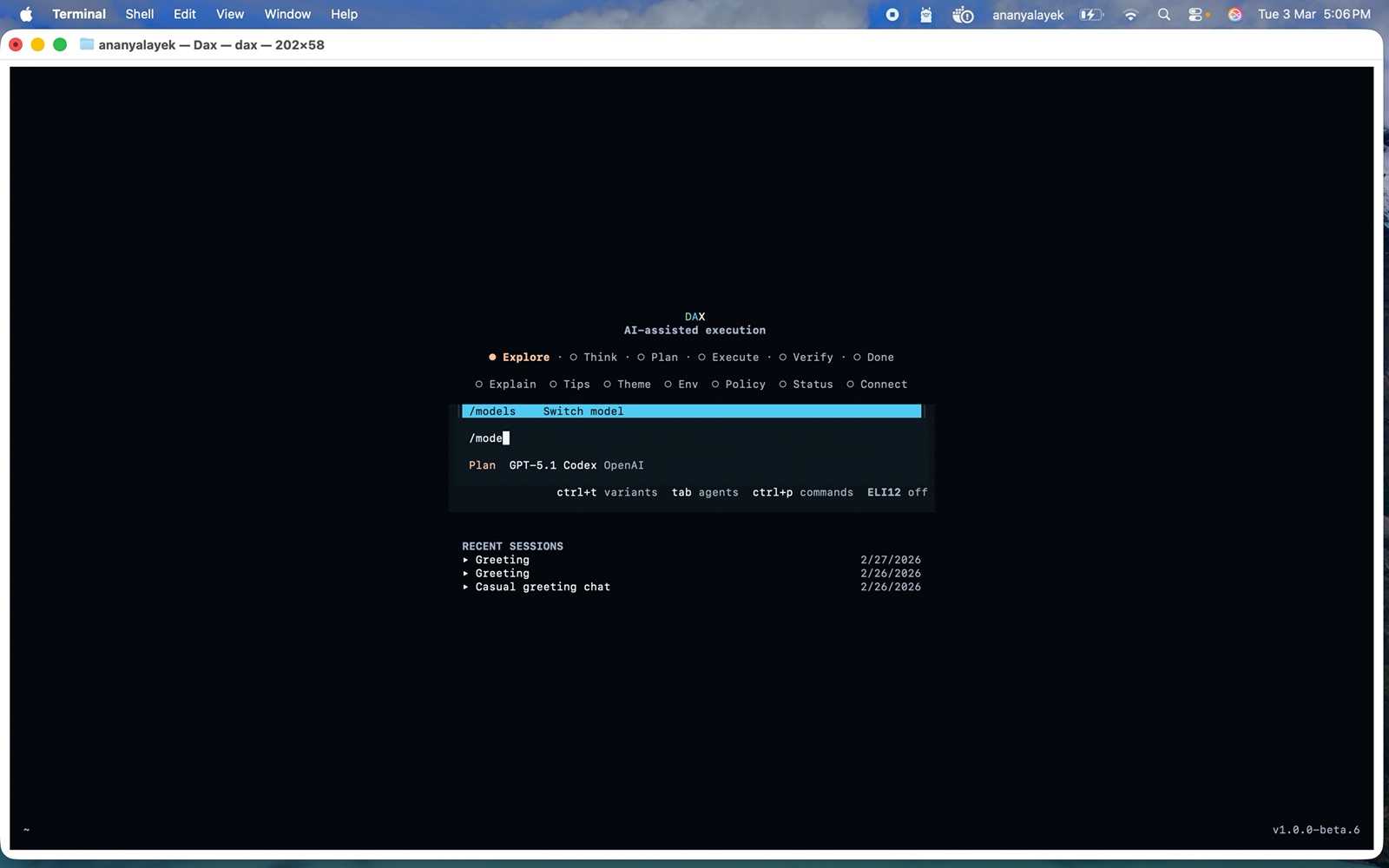Click the Terminal window title text

coord(211,44)
